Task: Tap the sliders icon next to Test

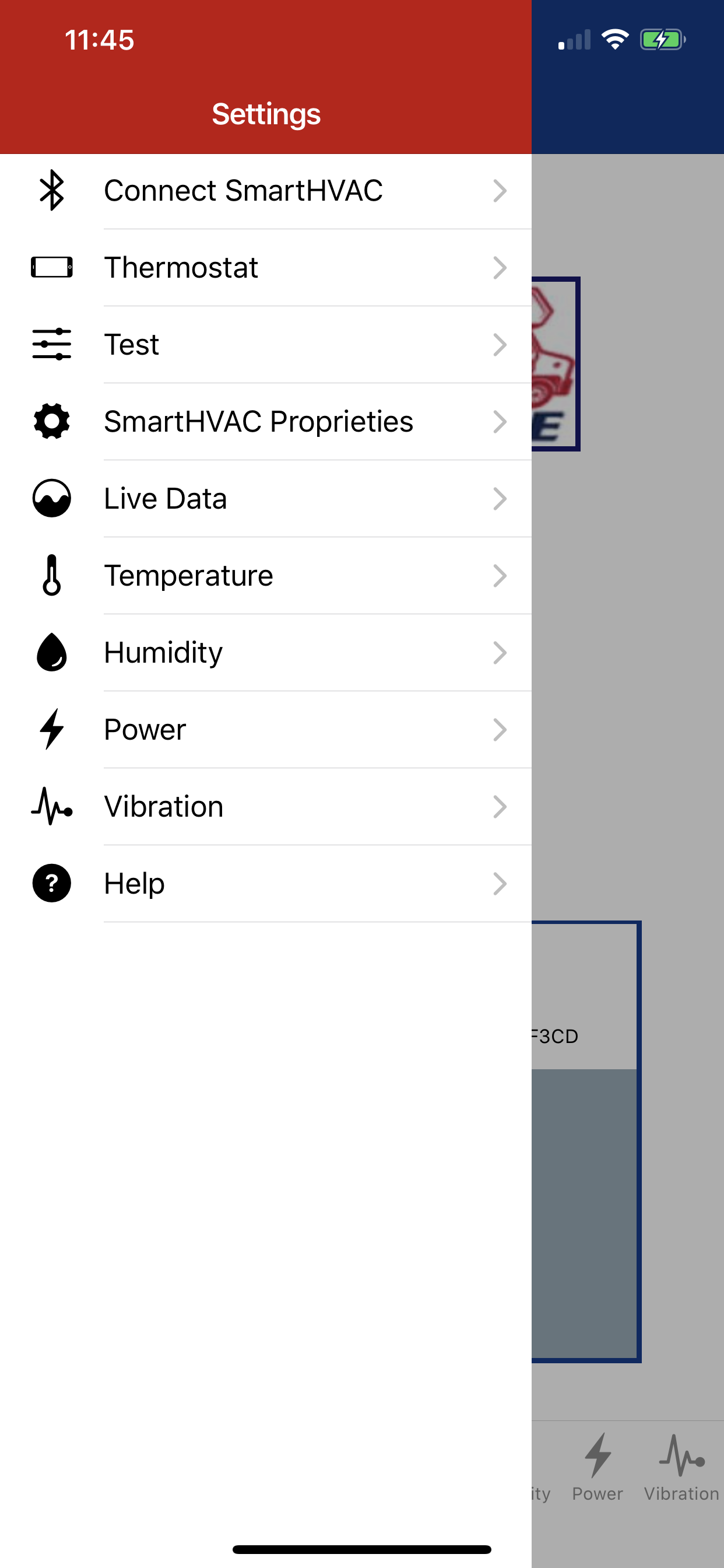Action: (52, 345)
